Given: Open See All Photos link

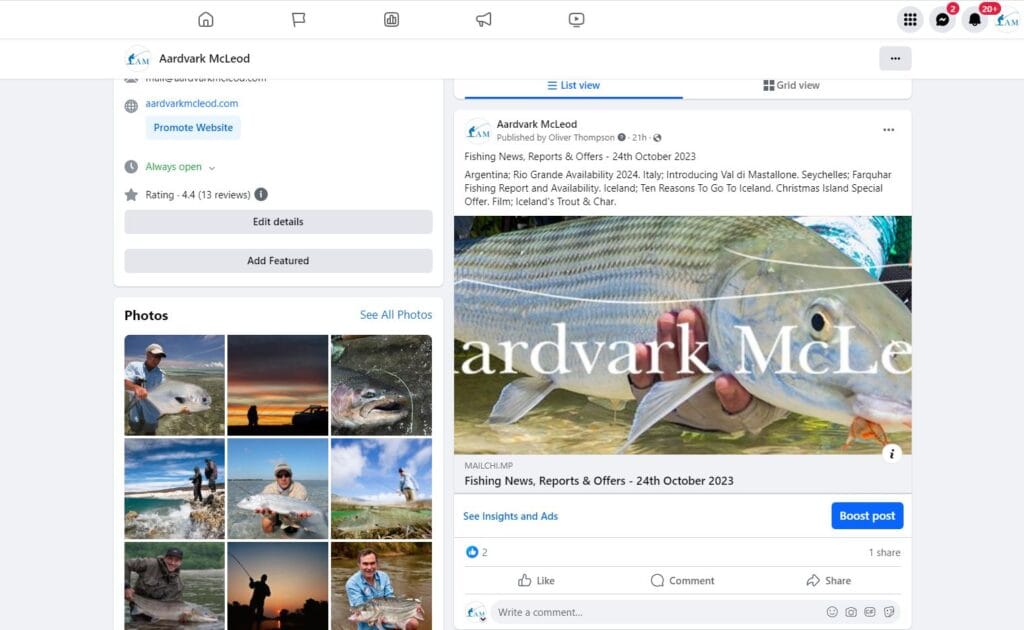Looking at the screenshot, I should 396,315.
